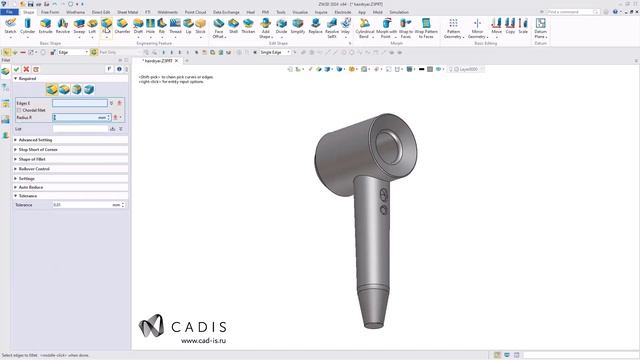Viewport: 640px width, 360px height.
Task: Select the second fillet type icon
Action: coord(64,89)
